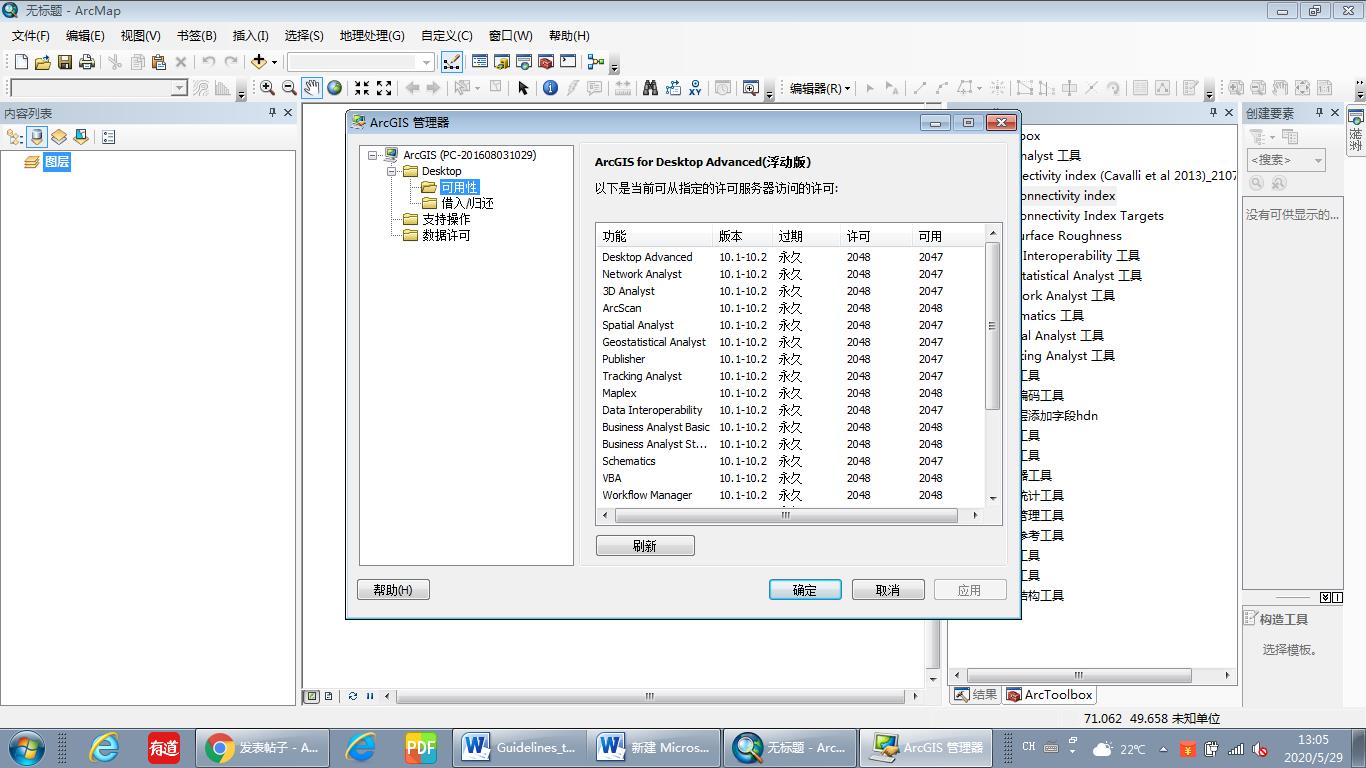
Task: Click the license list horizontal scrollbar
Action: point(786,516)
